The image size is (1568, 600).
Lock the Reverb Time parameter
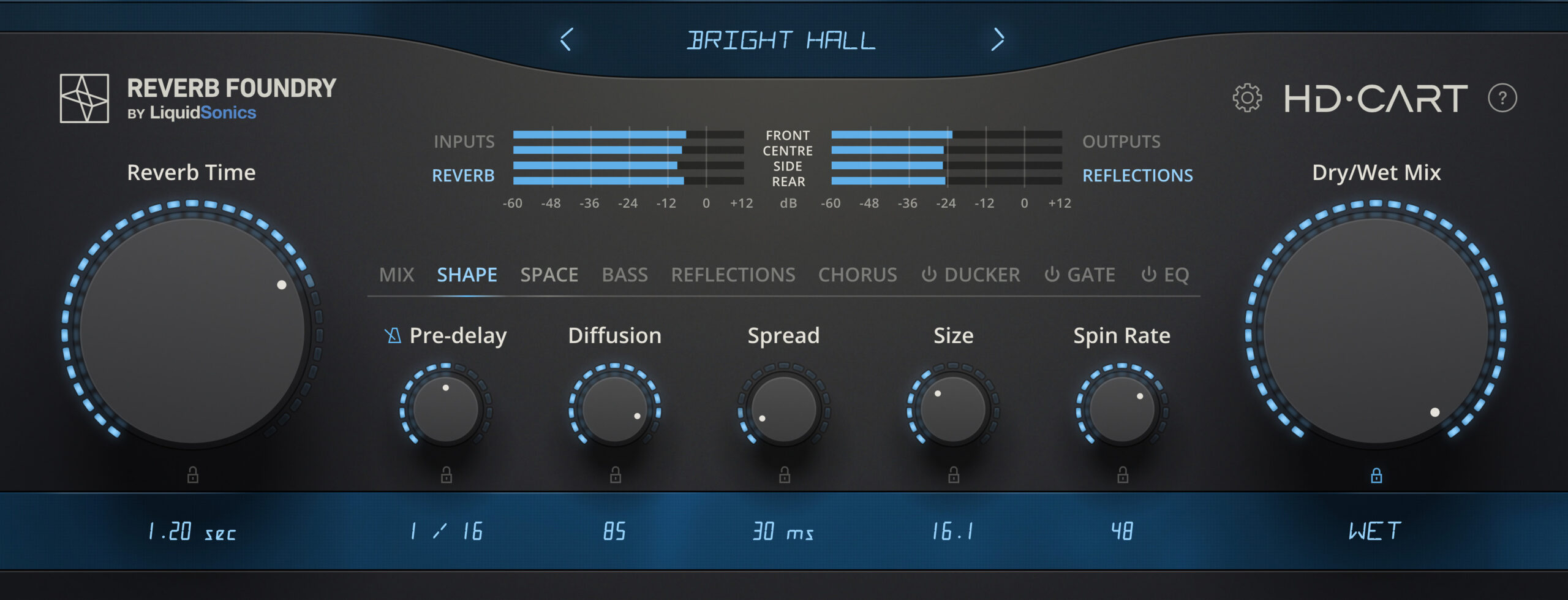(x=193, y=474)
